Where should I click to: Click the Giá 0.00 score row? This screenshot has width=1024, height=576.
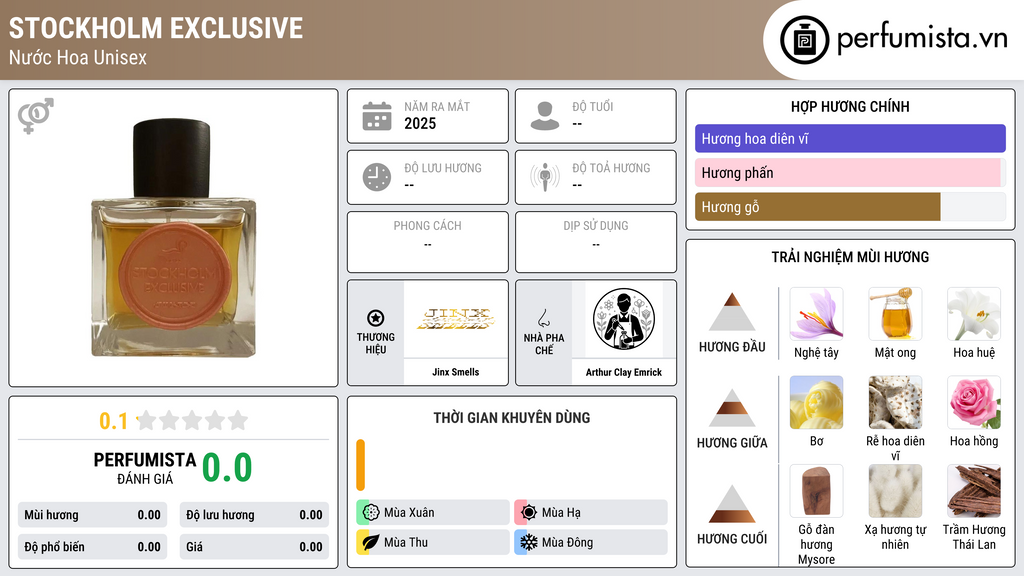tap(254, 547)
